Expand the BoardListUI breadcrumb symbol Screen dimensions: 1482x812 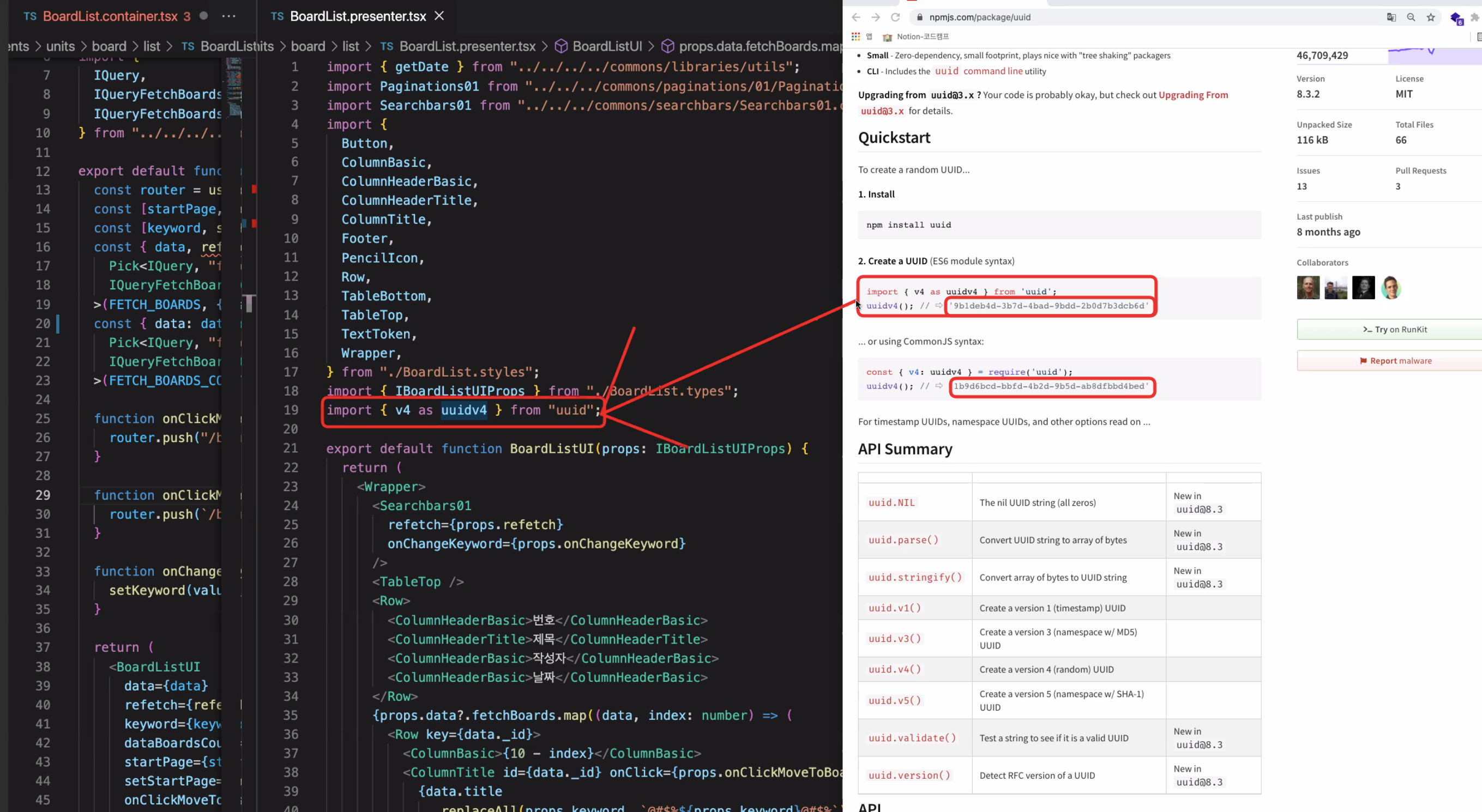point(606,46)
